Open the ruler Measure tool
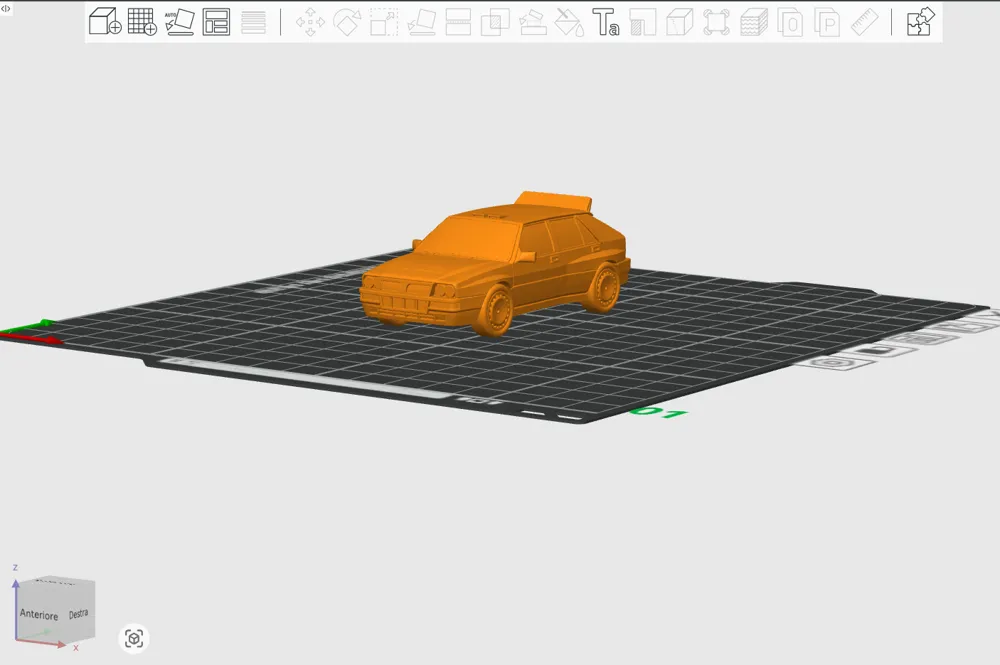Viewport: 1000px width, 665px height. pos(864,22)
